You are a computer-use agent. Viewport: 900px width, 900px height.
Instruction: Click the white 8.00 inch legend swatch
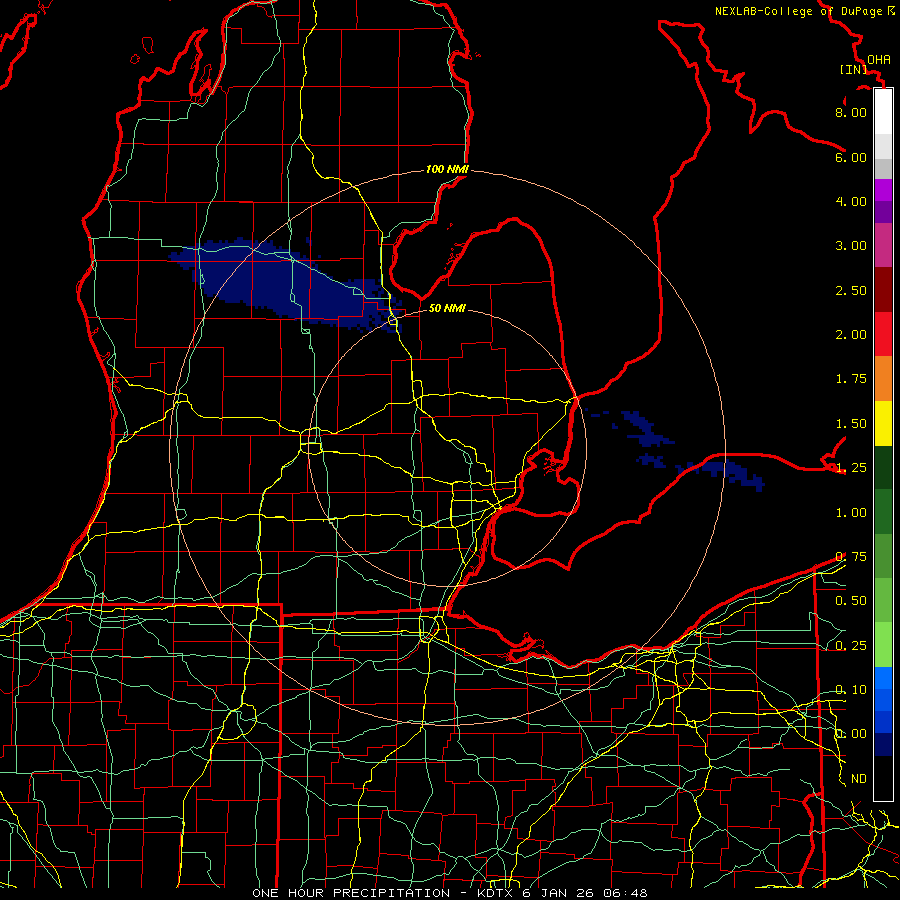883,111
